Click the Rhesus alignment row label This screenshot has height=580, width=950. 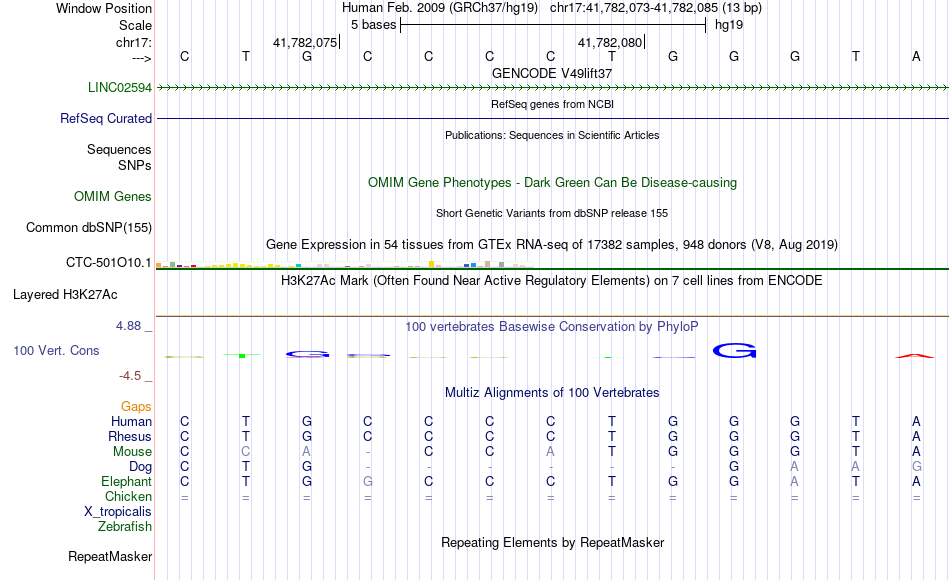[130, 436]
